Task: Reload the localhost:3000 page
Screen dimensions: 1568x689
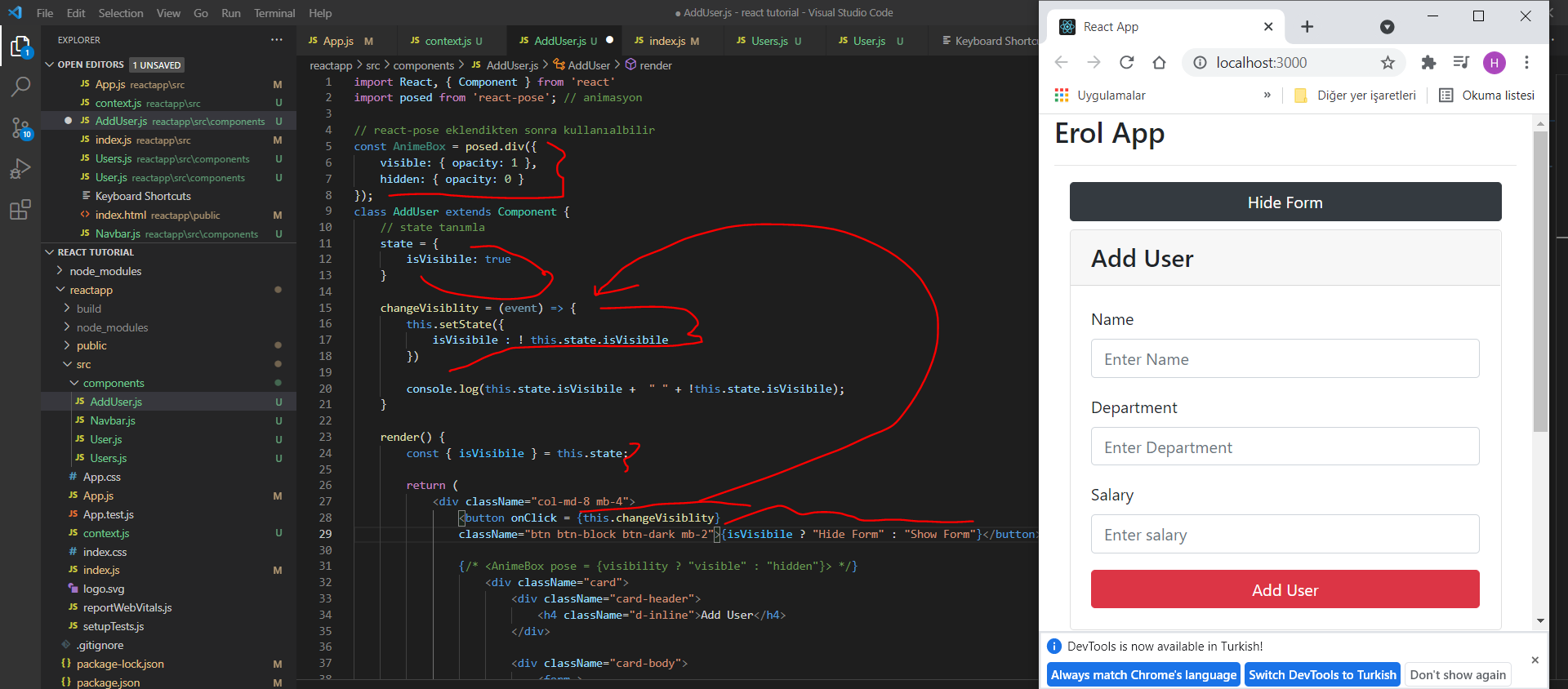Action: (x=1126, y=63)
